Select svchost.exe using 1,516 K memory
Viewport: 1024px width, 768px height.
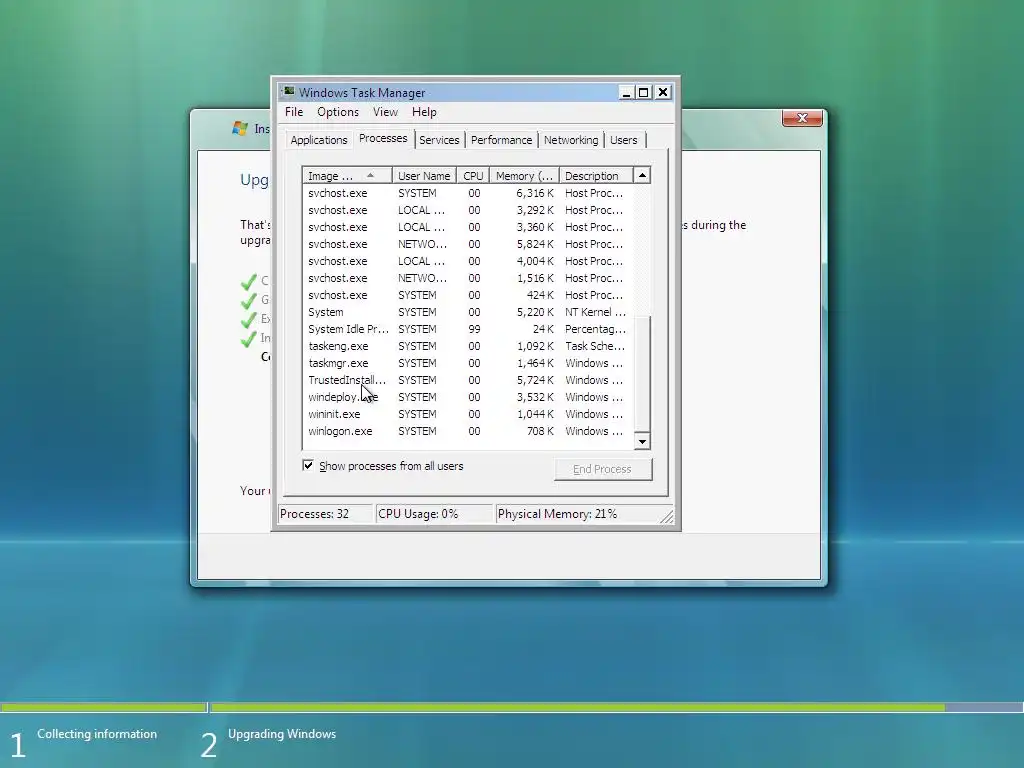pos(468,278)
